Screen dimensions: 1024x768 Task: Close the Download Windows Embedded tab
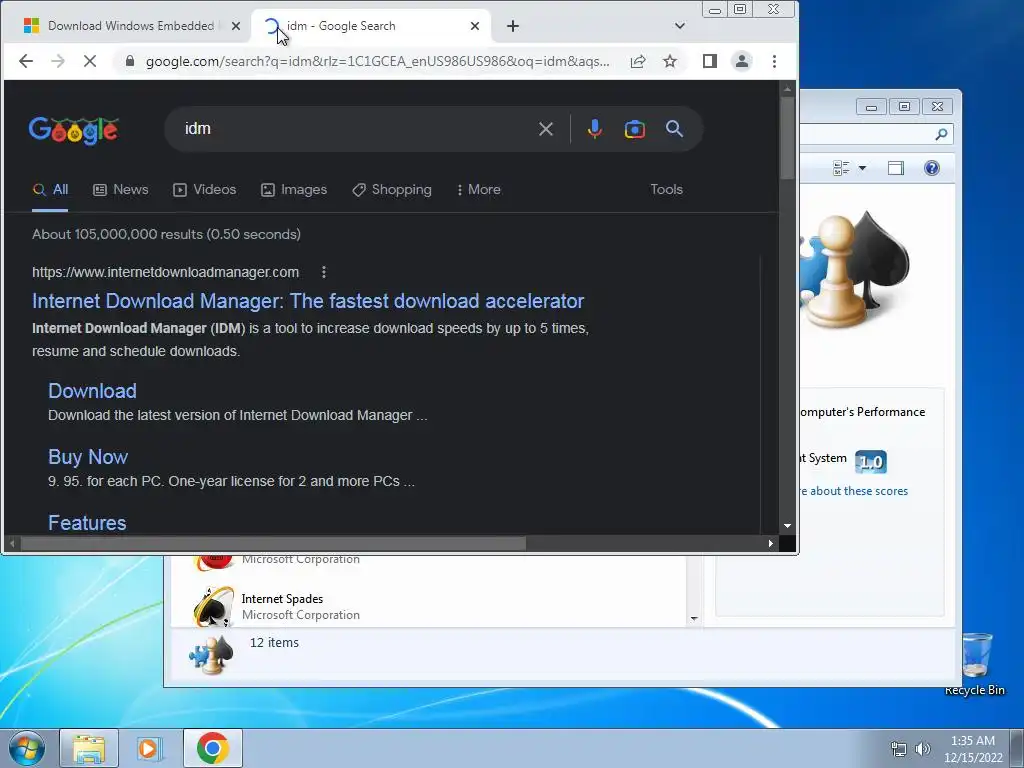(236, 26)
